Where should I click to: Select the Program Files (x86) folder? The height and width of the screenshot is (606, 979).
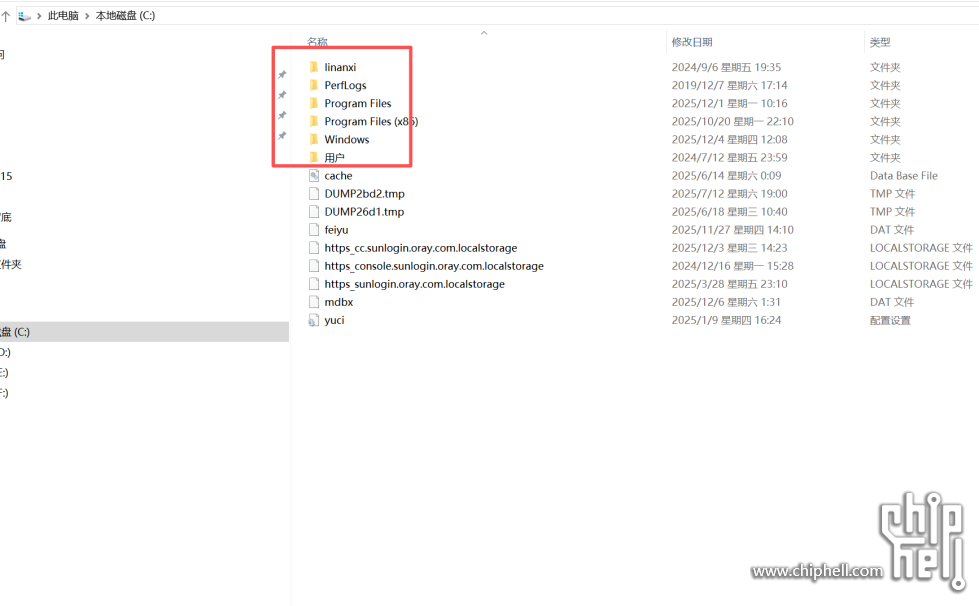click(x=370, y=122)
